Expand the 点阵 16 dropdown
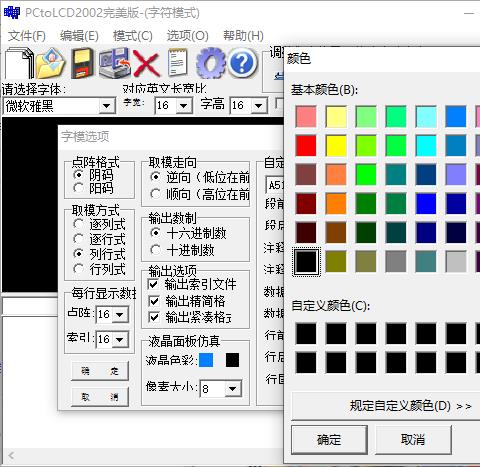The image size is (480, 467). coord(120,314)
